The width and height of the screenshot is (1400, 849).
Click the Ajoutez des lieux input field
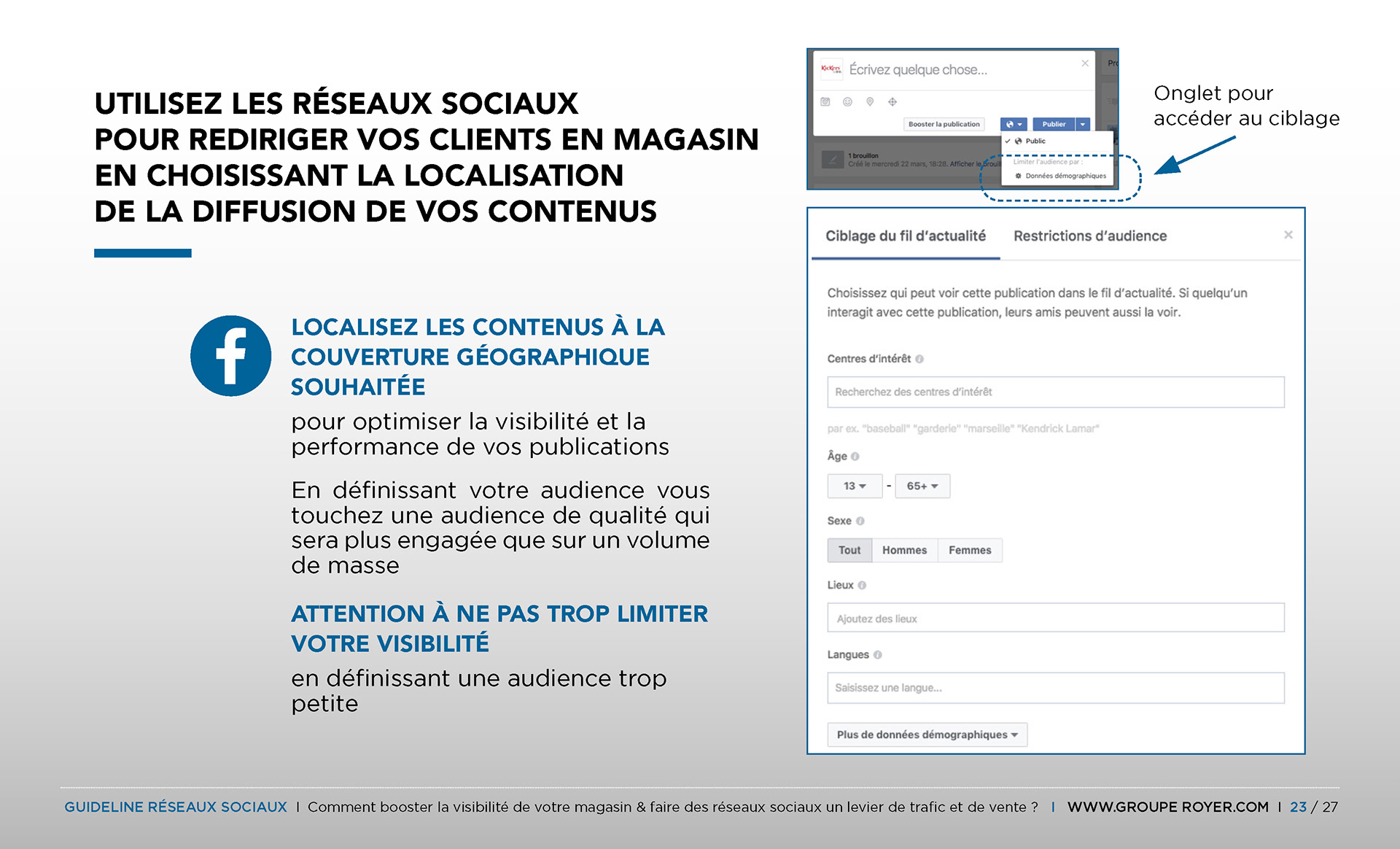click(x=1055, y=618)
